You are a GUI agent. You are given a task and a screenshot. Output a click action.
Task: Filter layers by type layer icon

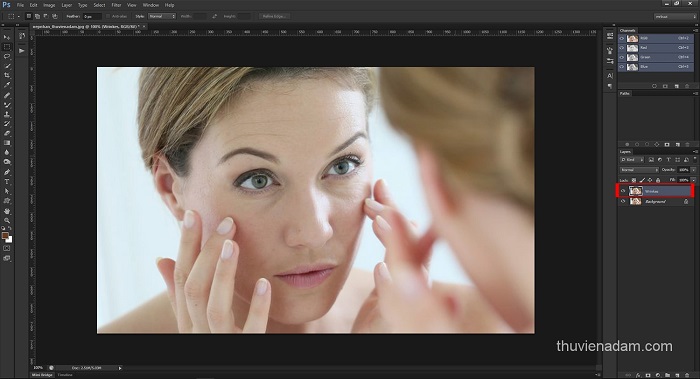click(669, 160)
